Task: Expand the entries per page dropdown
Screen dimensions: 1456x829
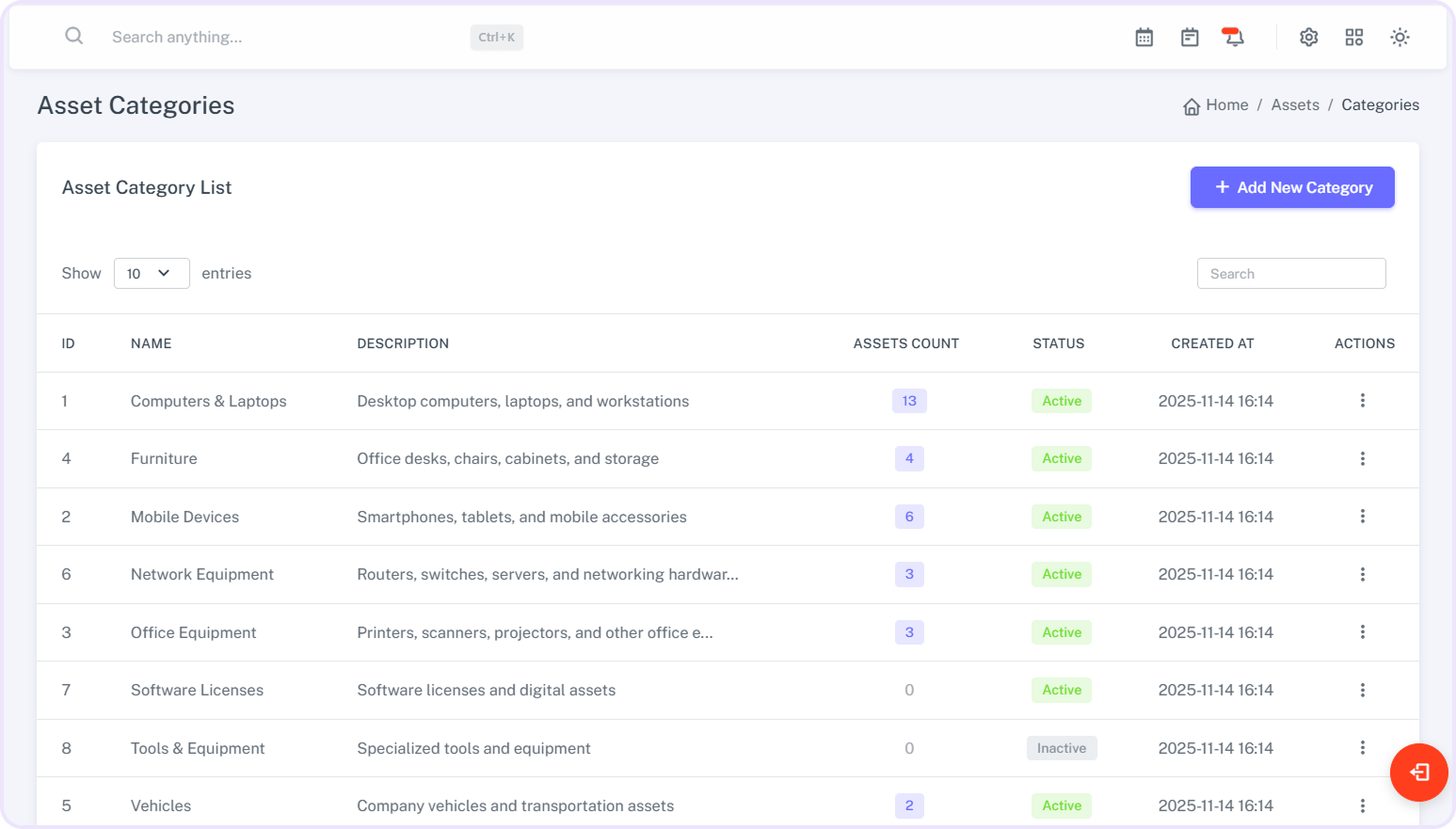Action: click(152, 274)
